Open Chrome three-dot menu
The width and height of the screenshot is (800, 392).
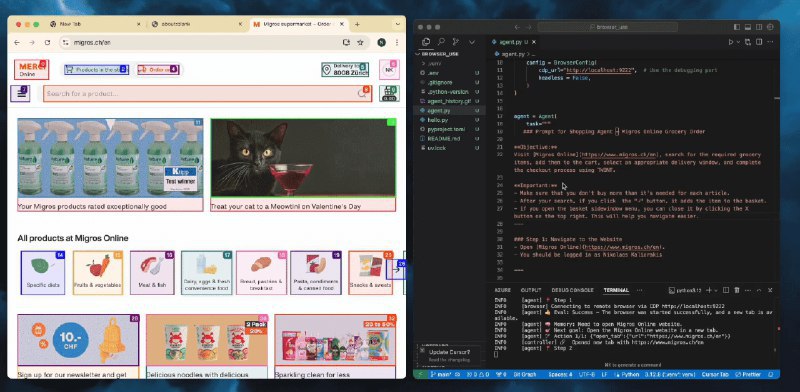click(x=396, y=42)
